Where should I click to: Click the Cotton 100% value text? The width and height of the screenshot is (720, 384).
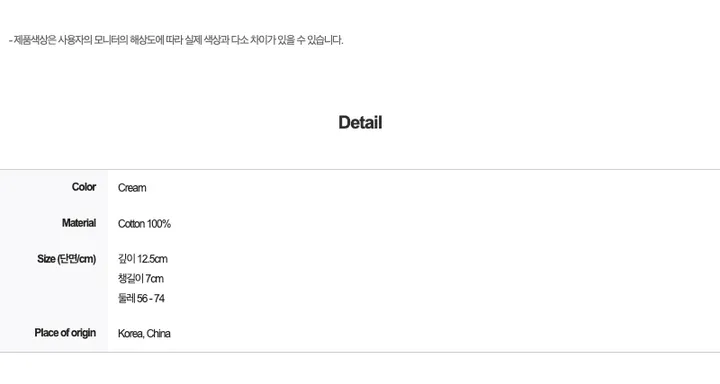pyautogui.click(x=144, y=224)
